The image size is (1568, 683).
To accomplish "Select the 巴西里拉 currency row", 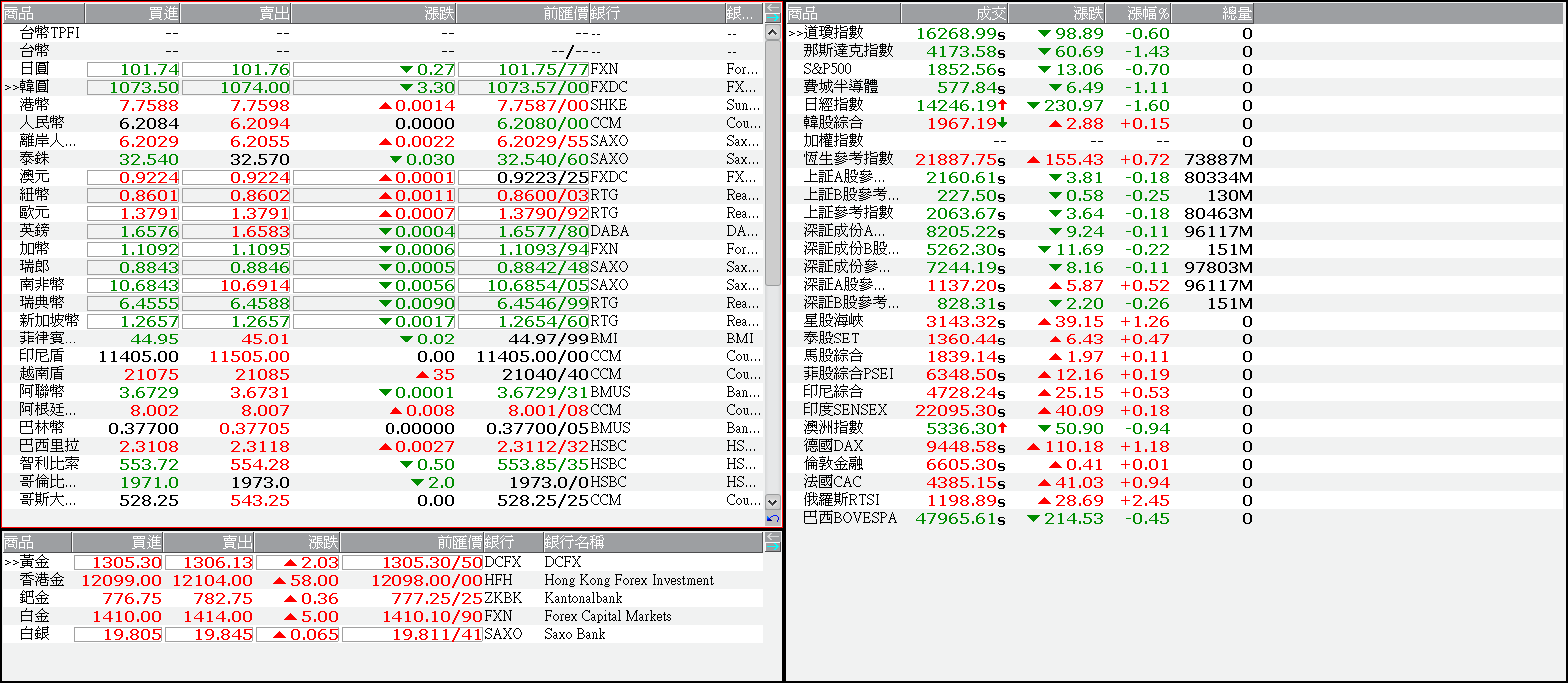I will coord(383,446).
